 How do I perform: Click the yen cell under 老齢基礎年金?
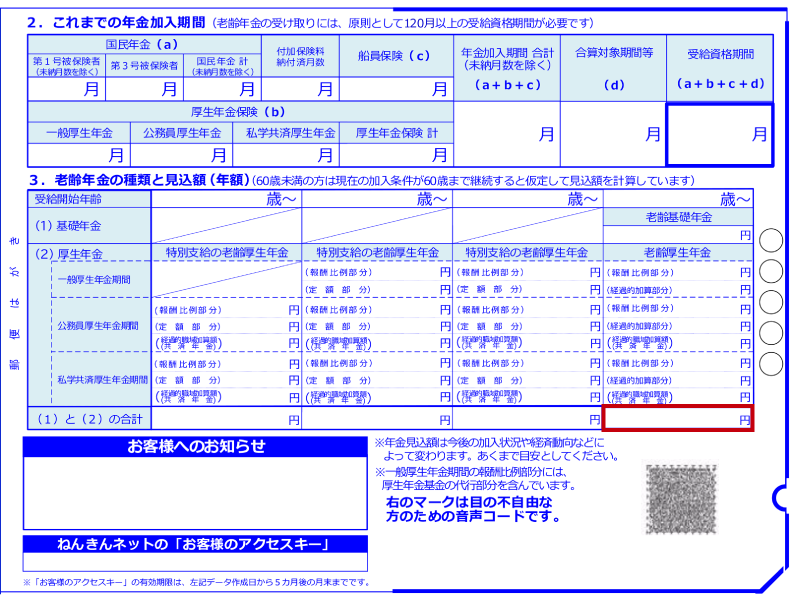[x=678, y=235]
